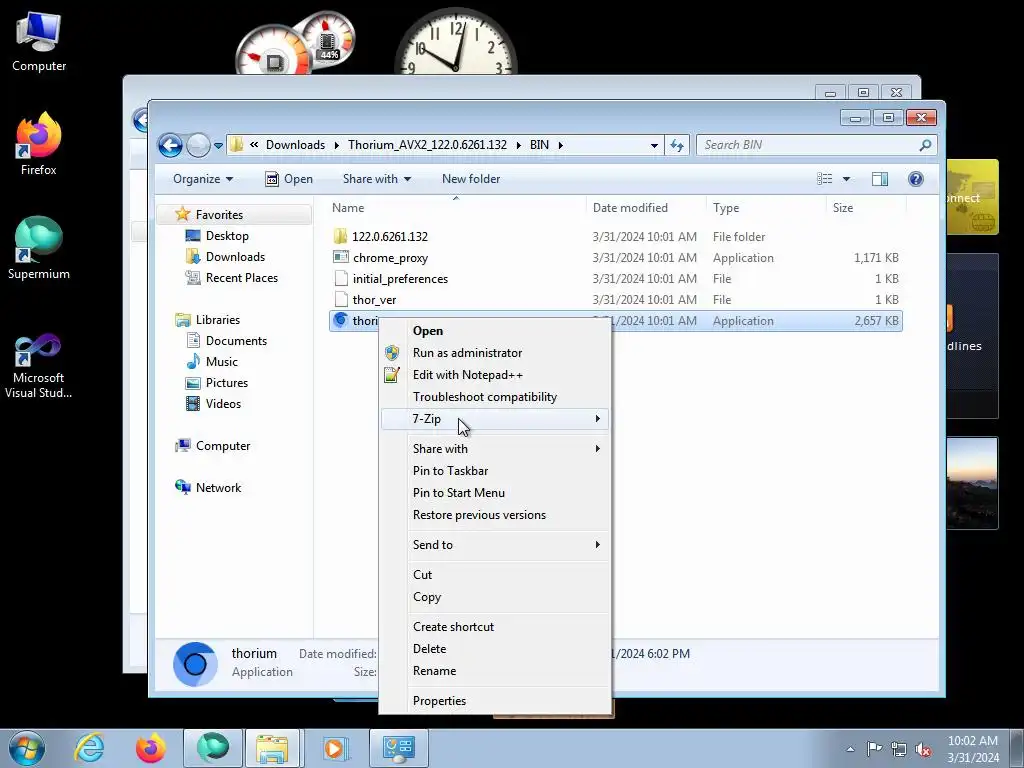Image resolution: width=1024 pixels, height=768 pixels.
Task: Choose Properties in the context menu
Action: (x=494, y=701)
